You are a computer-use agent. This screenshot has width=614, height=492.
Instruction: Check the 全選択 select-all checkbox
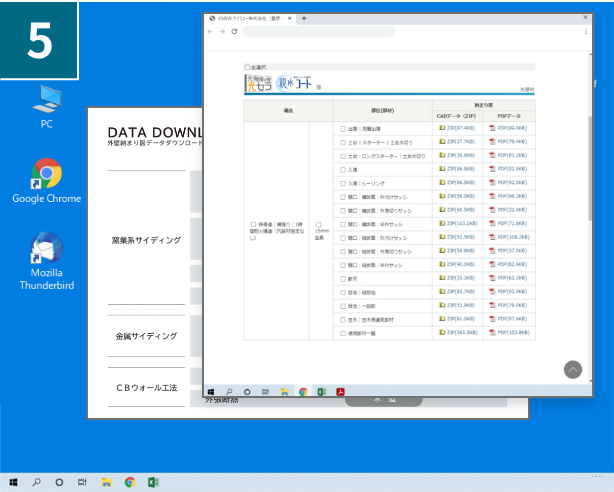247,67
